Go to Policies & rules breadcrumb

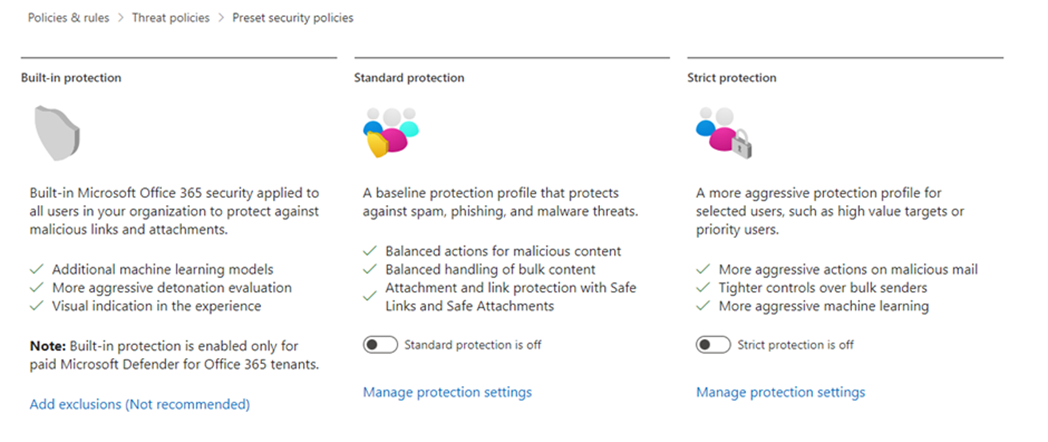tap(68, 18)
